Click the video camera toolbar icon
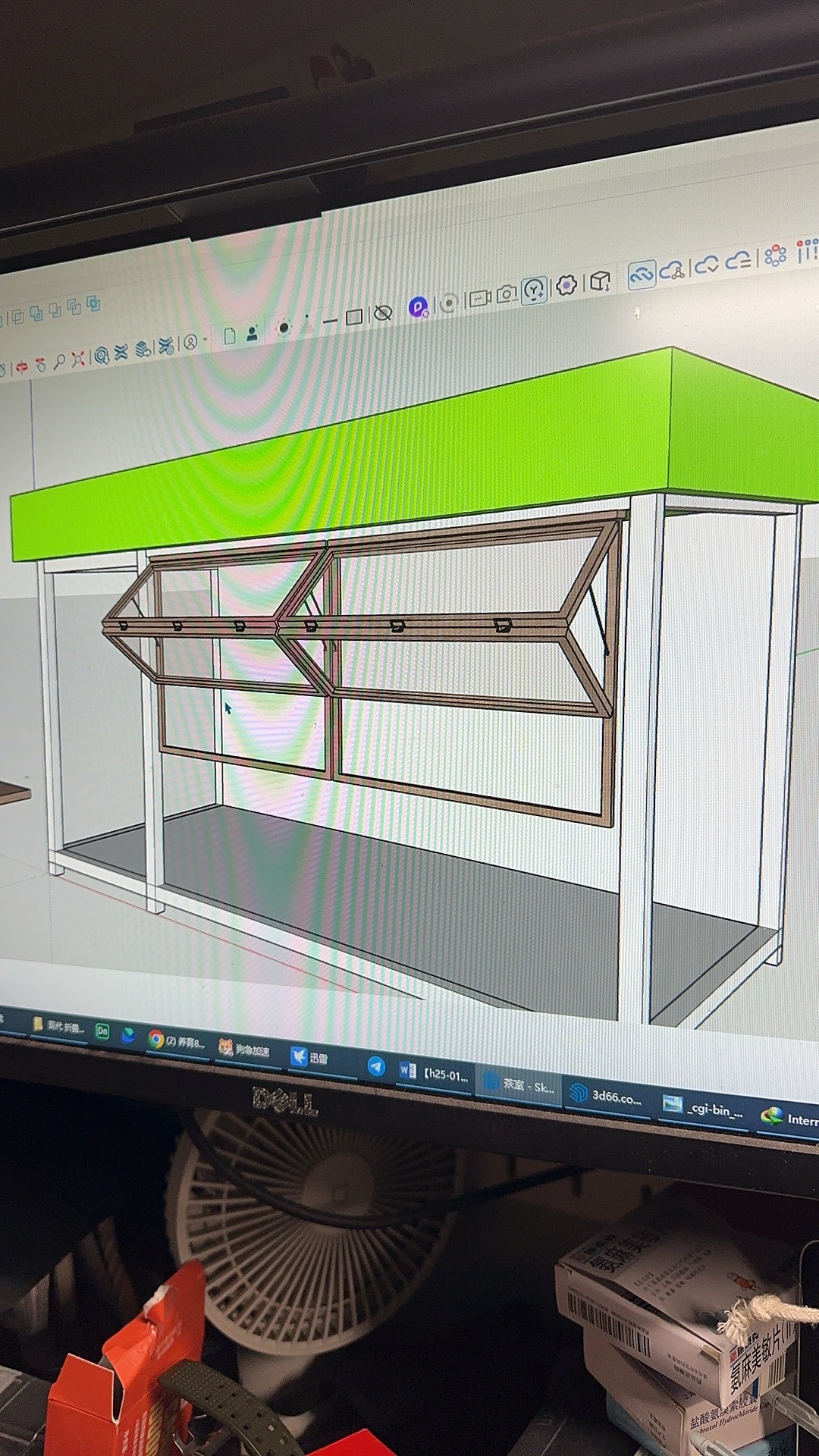Image resolution: width=819 pixels, height=1456 pixels. (x=479, y=299)
